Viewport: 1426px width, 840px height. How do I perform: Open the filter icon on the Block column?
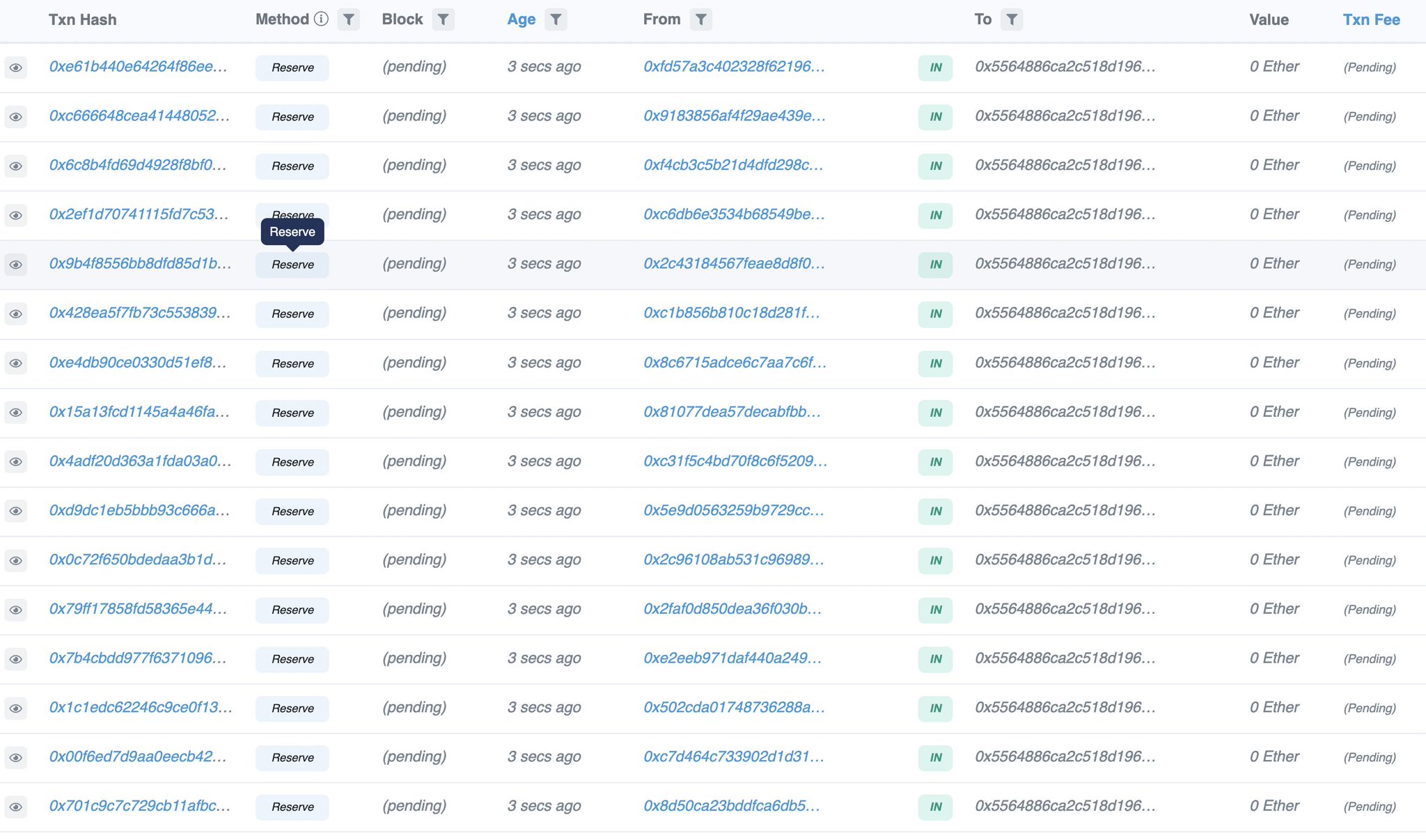444,19
